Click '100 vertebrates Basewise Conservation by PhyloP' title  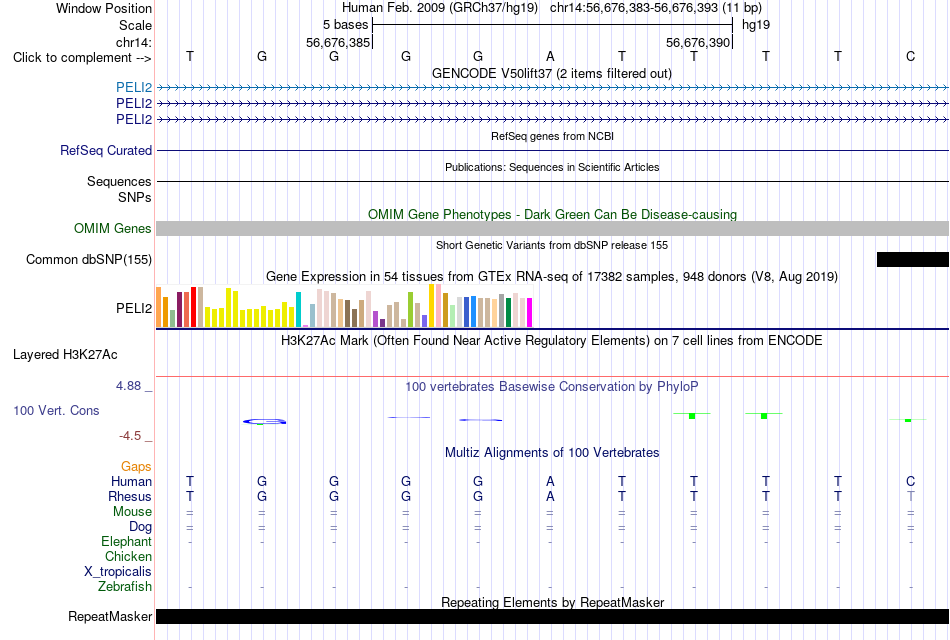click(552, 387)
